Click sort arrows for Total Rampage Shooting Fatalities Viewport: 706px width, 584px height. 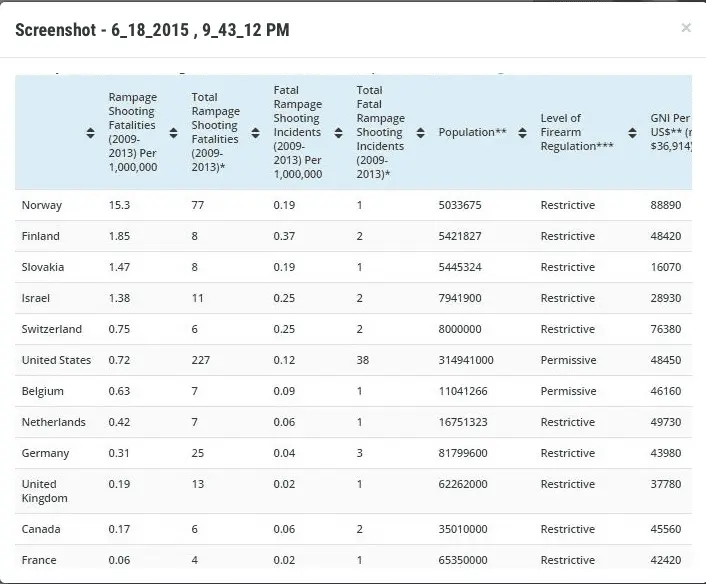(256, 133)
